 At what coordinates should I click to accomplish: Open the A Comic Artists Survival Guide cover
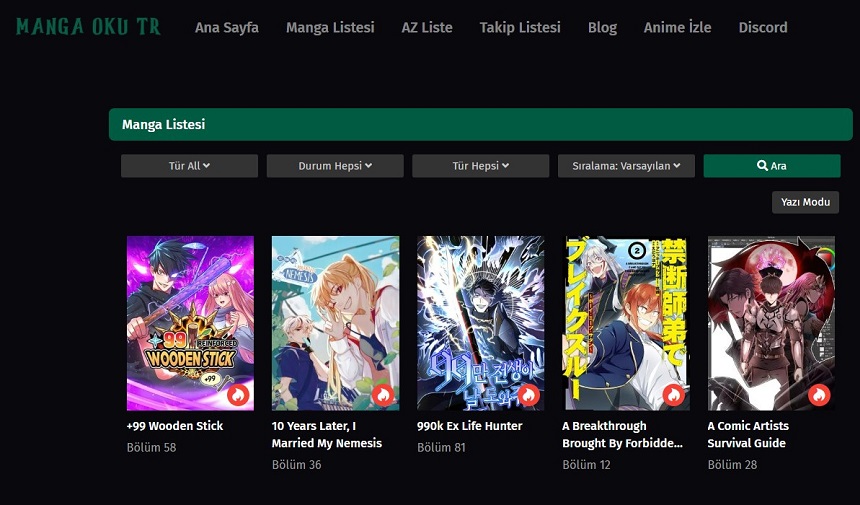click(771, 323)
